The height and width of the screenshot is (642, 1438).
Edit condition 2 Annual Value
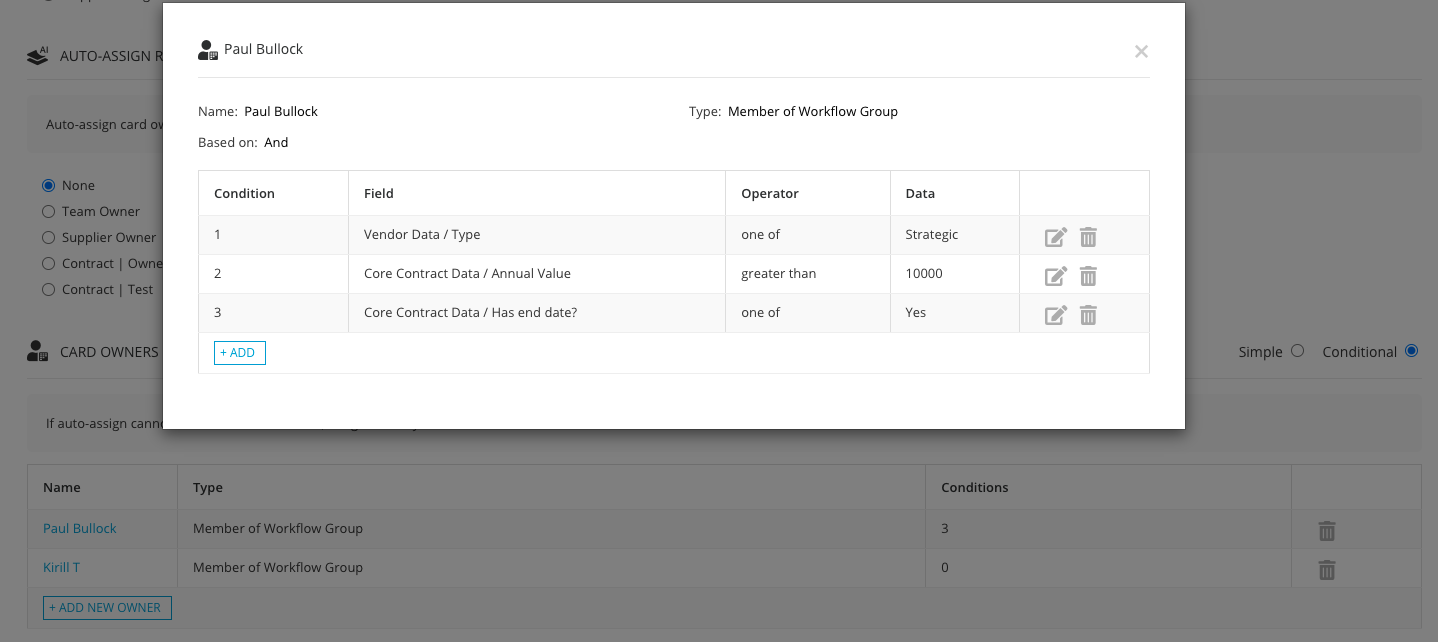pyautogui.click(x=1056, y=276)
